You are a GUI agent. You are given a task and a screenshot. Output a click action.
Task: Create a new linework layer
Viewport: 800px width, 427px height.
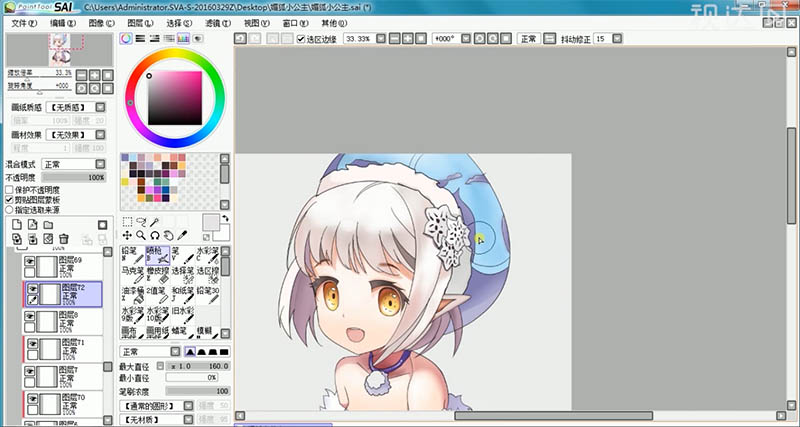pyautogui.click(x=33, y=224)
